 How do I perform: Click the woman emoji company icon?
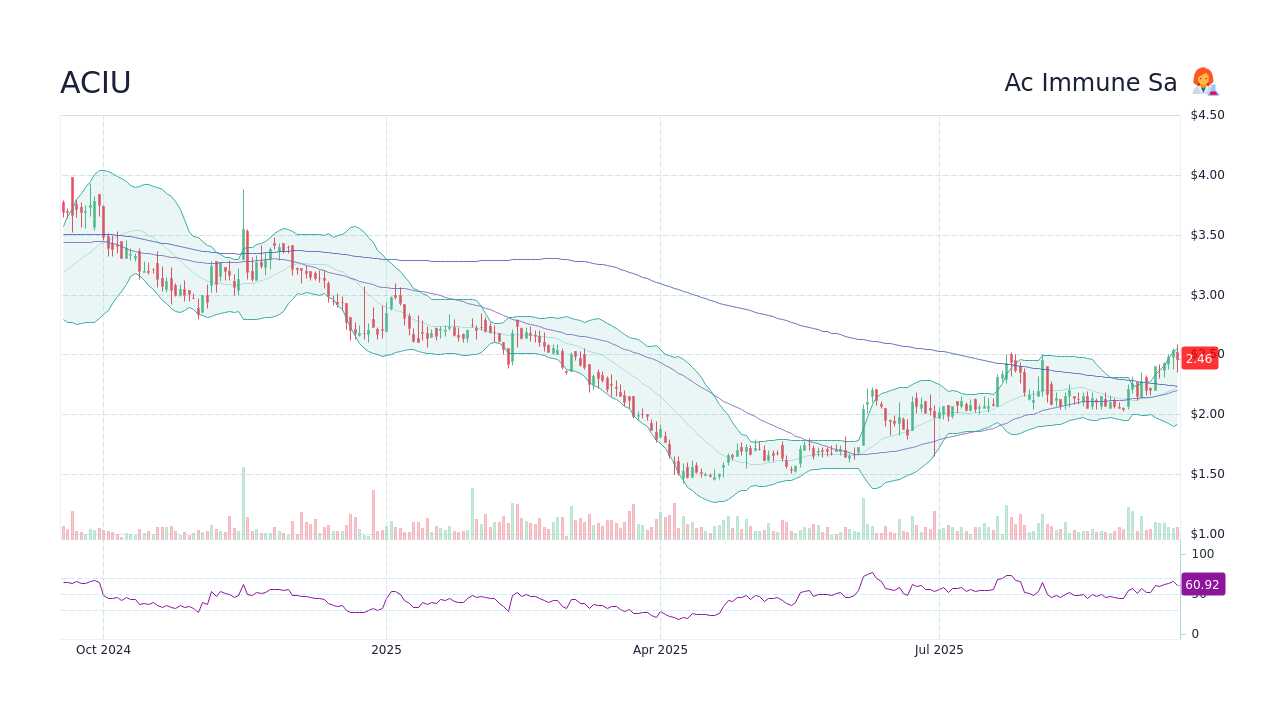tap(1204, 82)
